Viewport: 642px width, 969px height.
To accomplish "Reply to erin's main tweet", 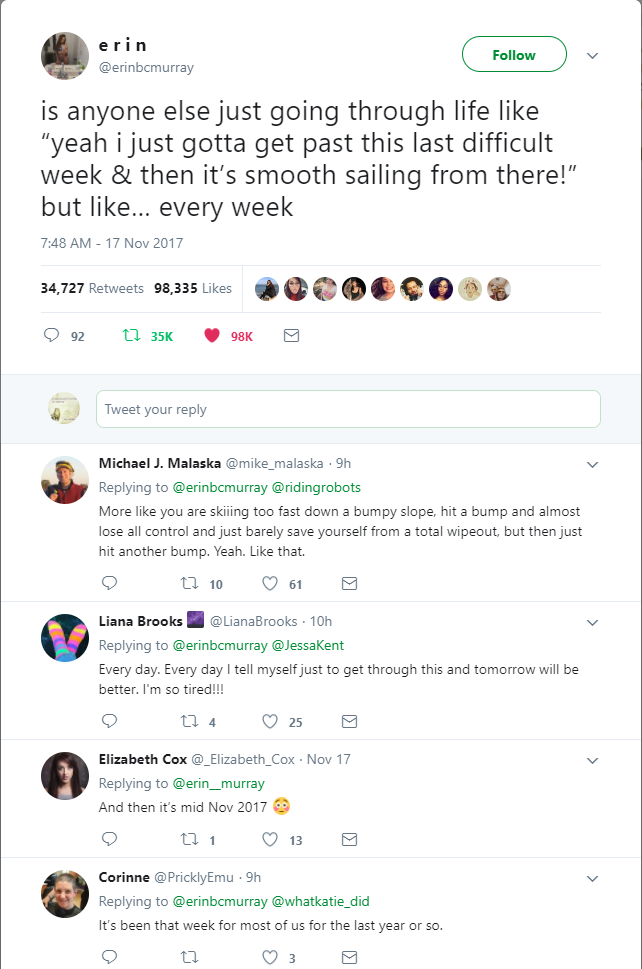I will pyautogui.click(x=52, y=336).
